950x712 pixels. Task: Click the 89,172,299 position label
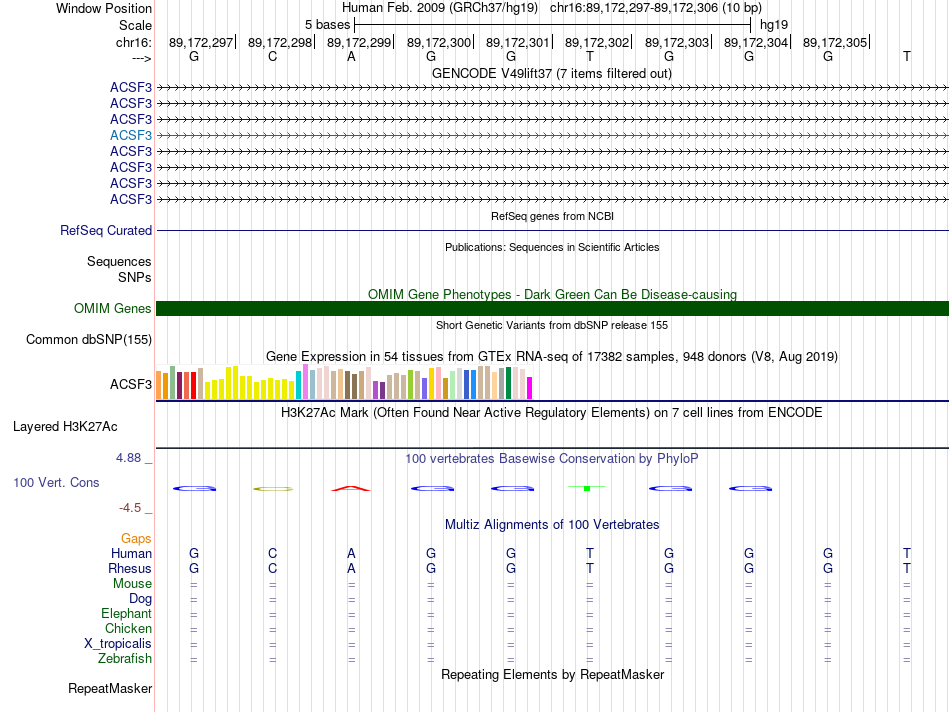[x=359, y=42]
